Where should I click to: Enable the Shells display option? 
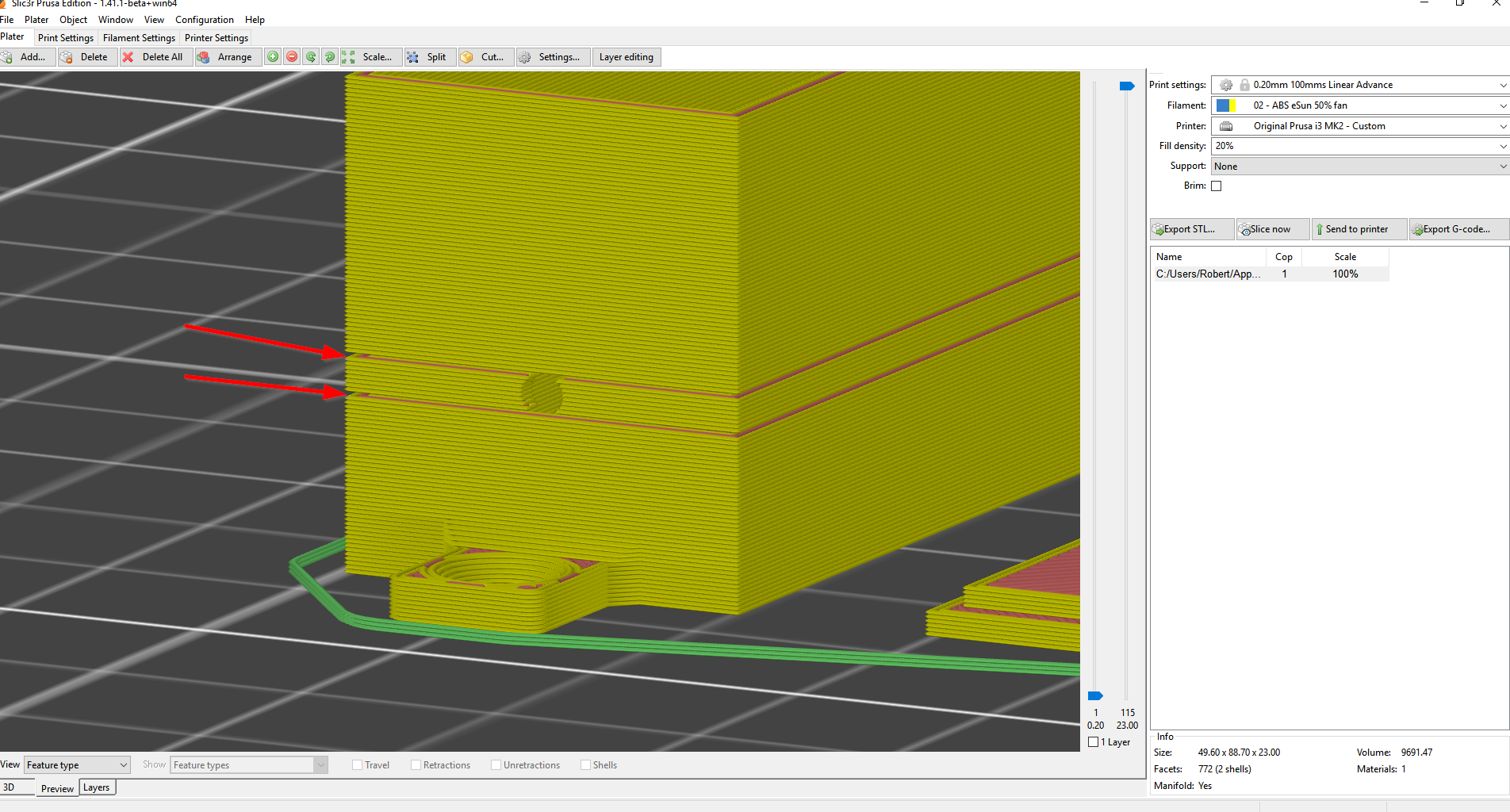point(584,764)
